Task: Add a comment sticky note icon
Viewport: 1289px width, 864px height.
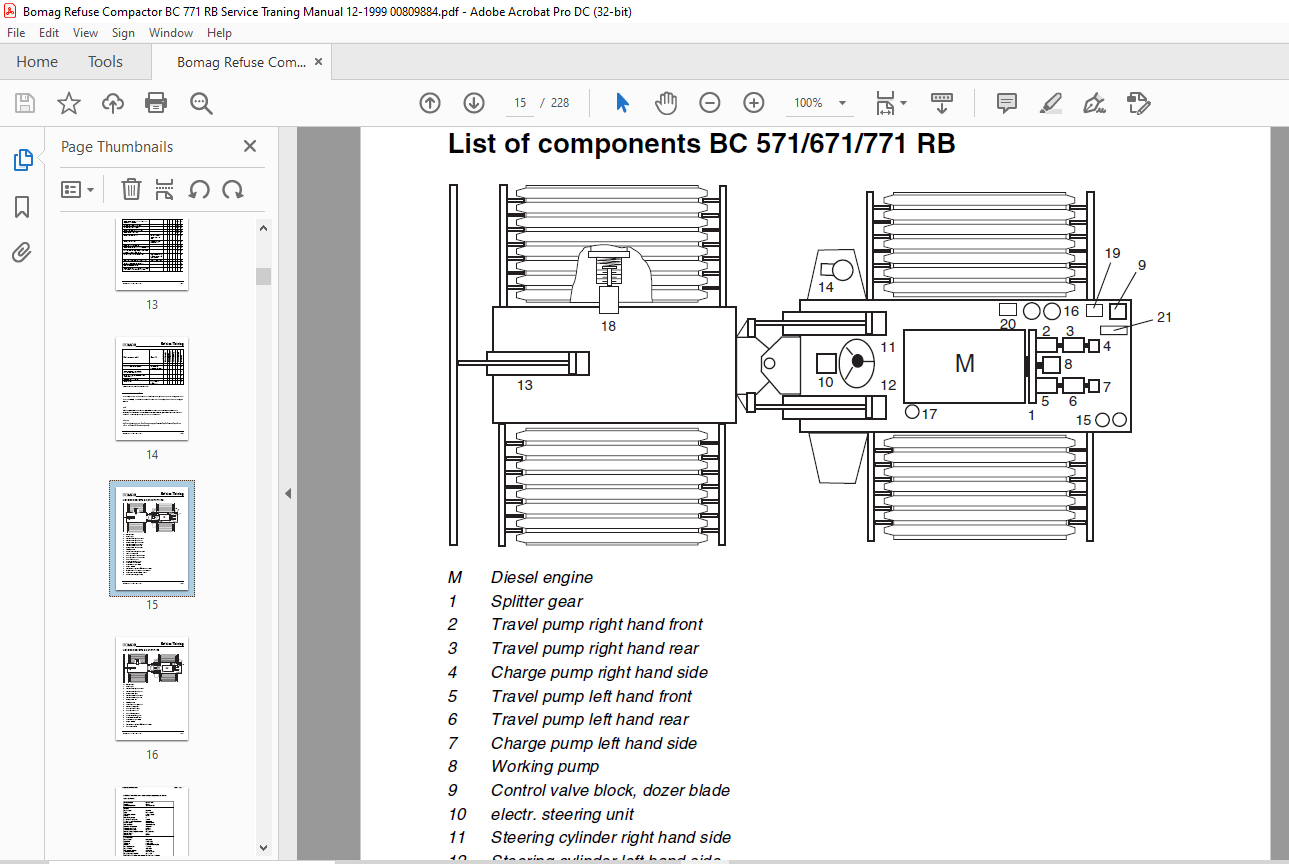Action: pos(1007,103)
